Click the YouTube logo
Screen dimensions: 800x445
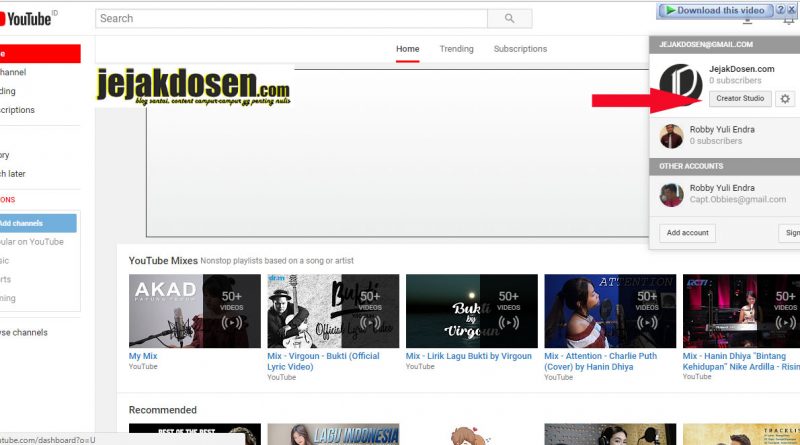[x=27, y=19]
